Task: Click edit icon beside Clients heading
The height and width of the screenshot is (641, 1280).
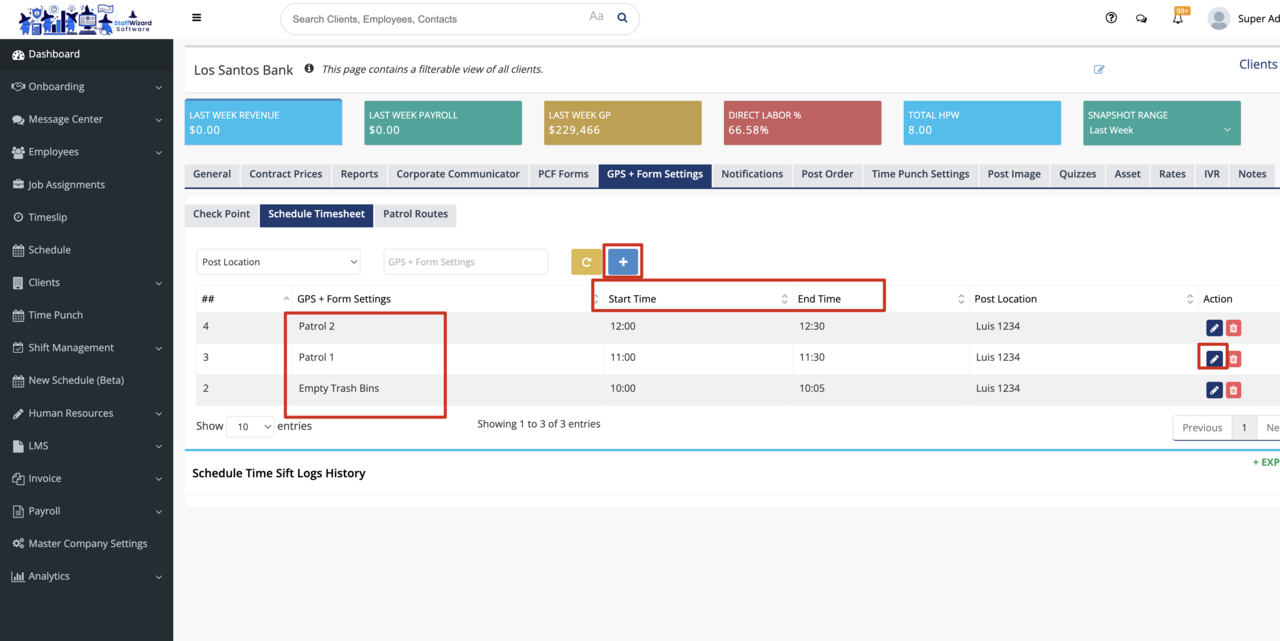Action: coord(1099,69)
